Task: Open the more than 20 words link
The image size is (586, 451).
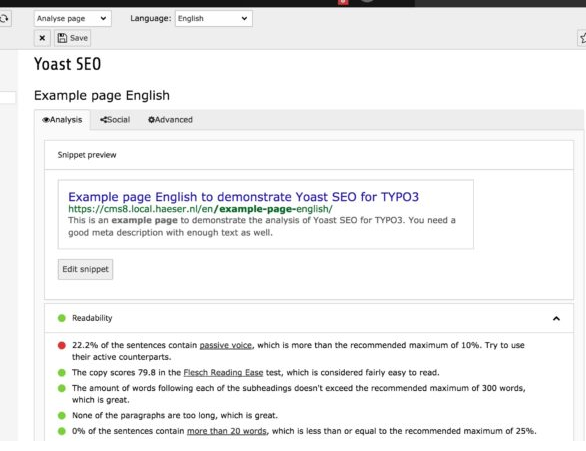Action: point(227,431)
